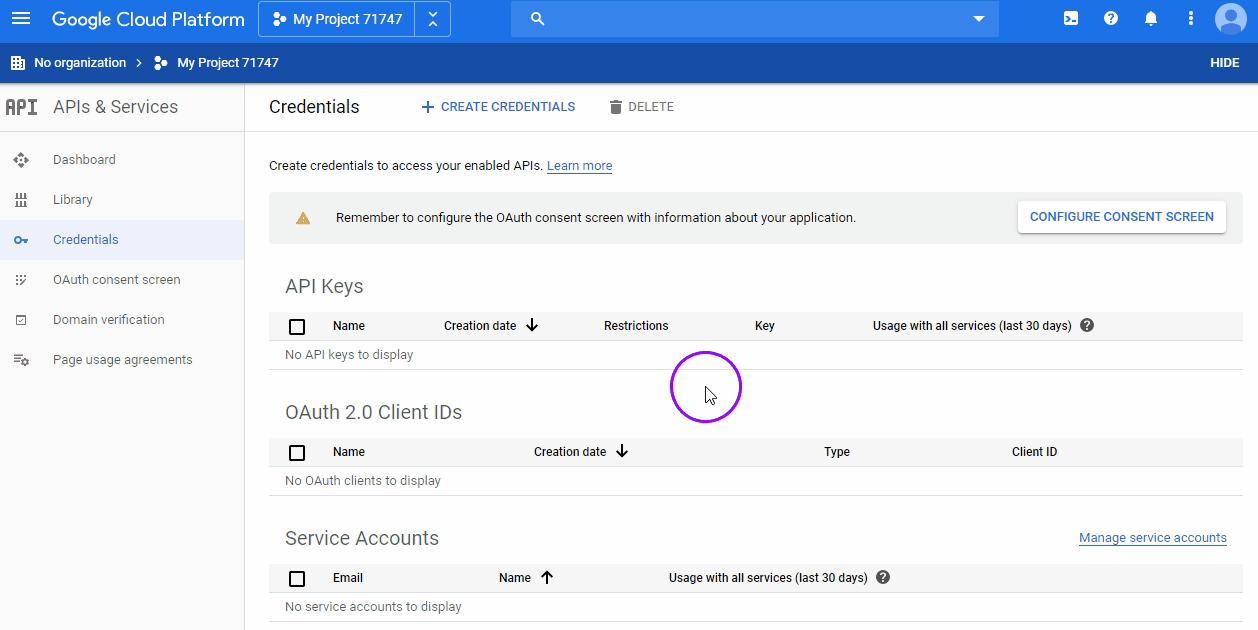Open the Library with the grid icon
The height and width of the screenshot is (630, 1258).
(21, 199)
